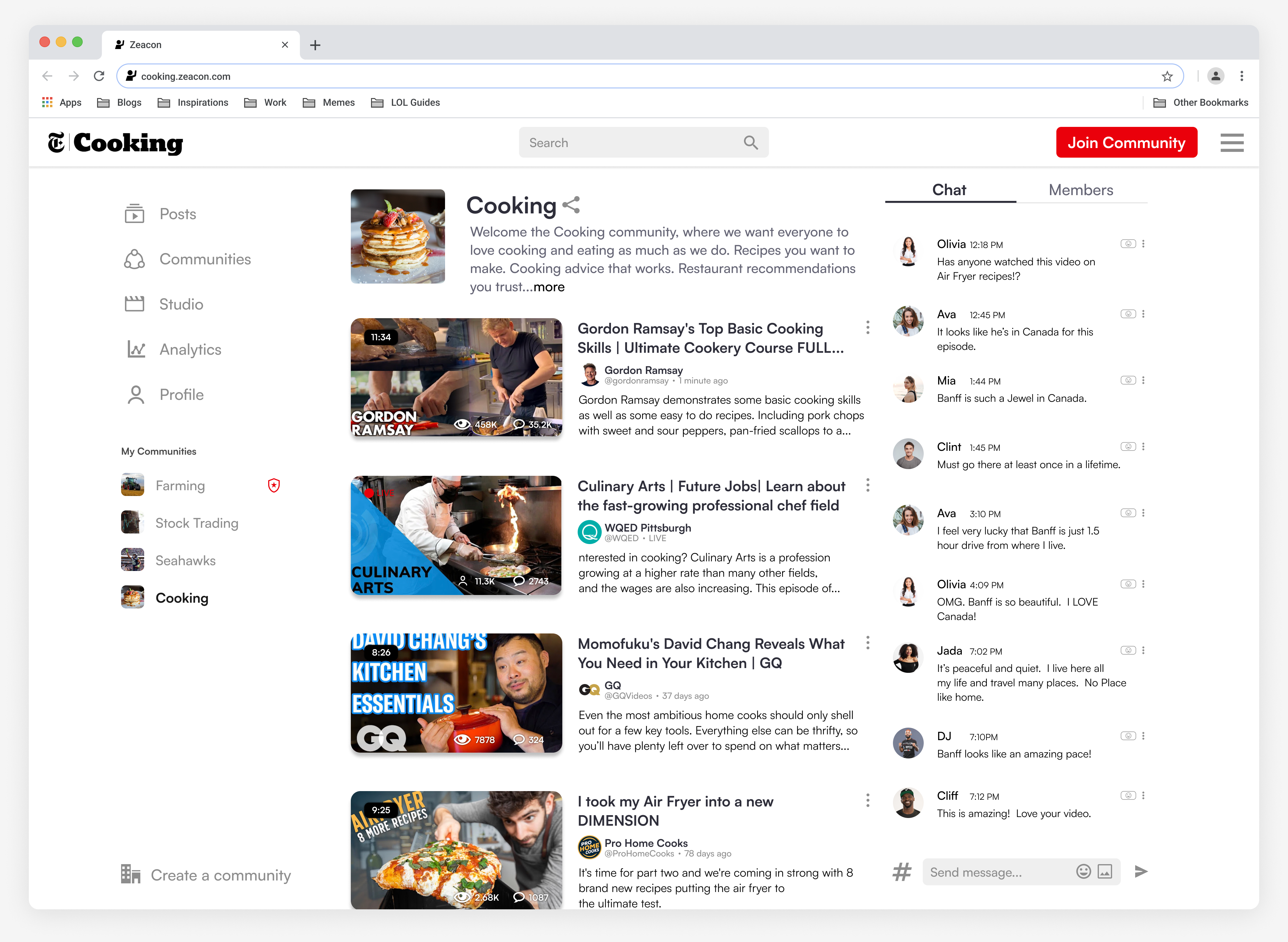
Task: Click the site search field
Action: coord(644,143)
